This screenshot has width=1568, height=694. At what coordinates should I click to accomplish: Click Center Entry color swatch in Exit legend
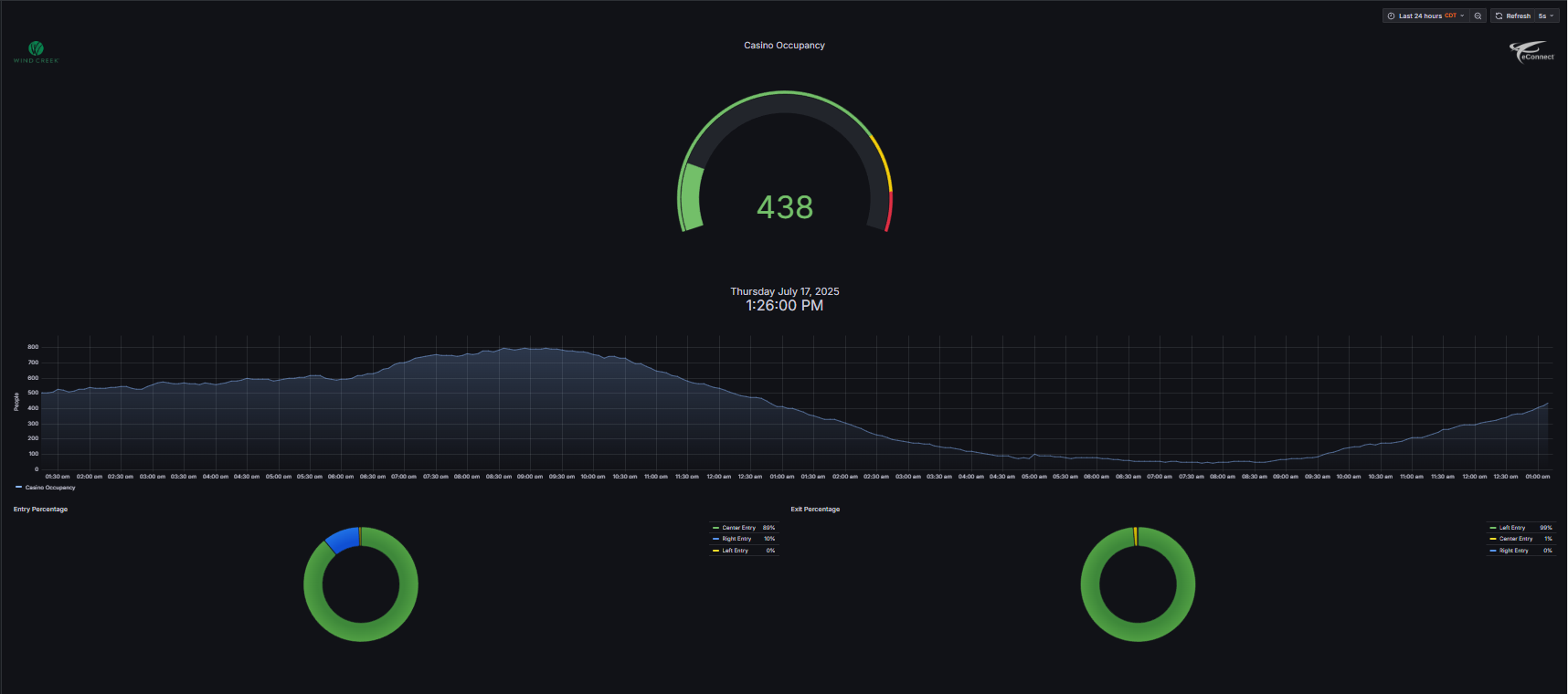1492,539
